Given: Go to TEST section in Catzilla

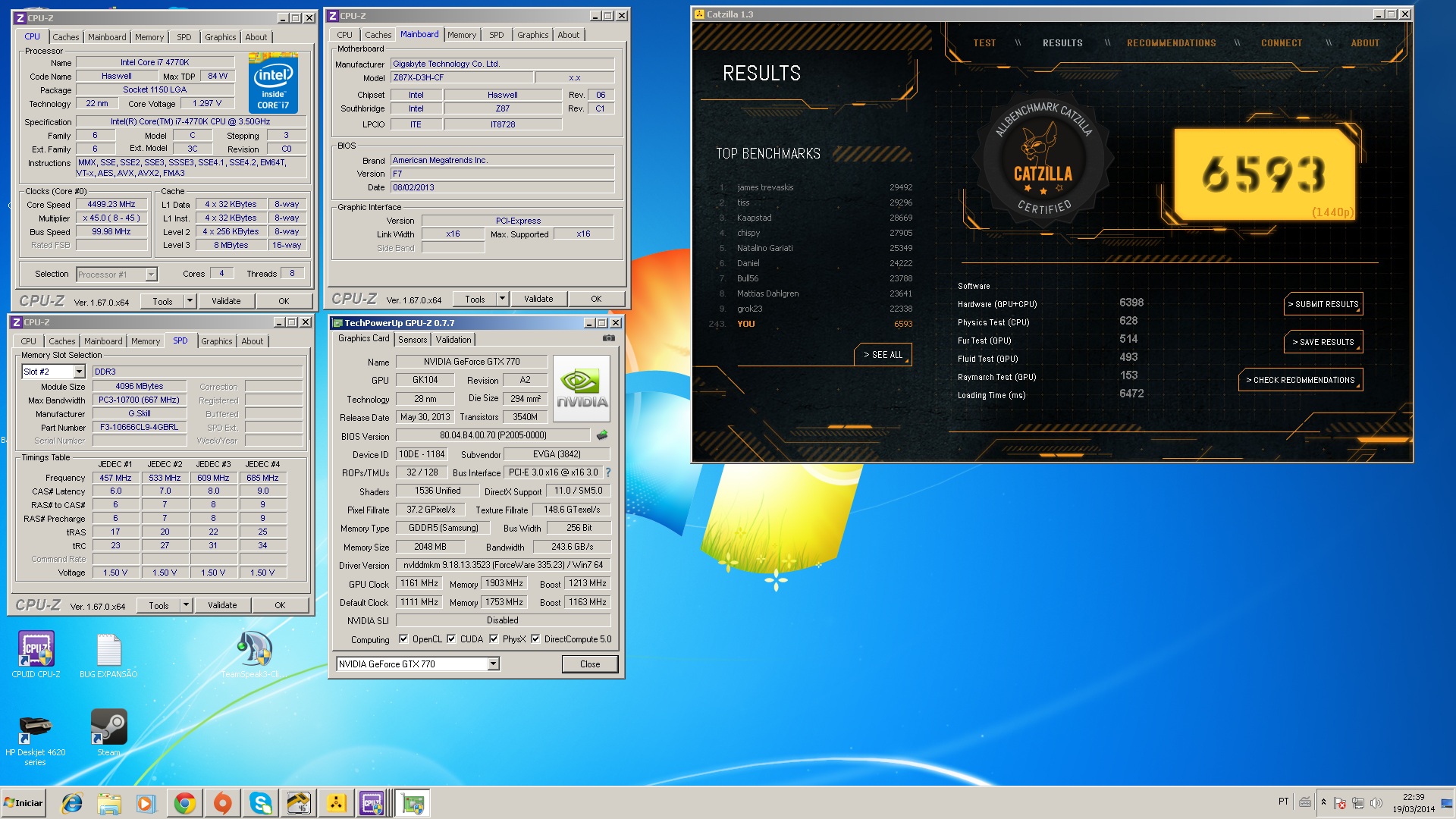Looking at the screenshot, I should tap(984, 43).
